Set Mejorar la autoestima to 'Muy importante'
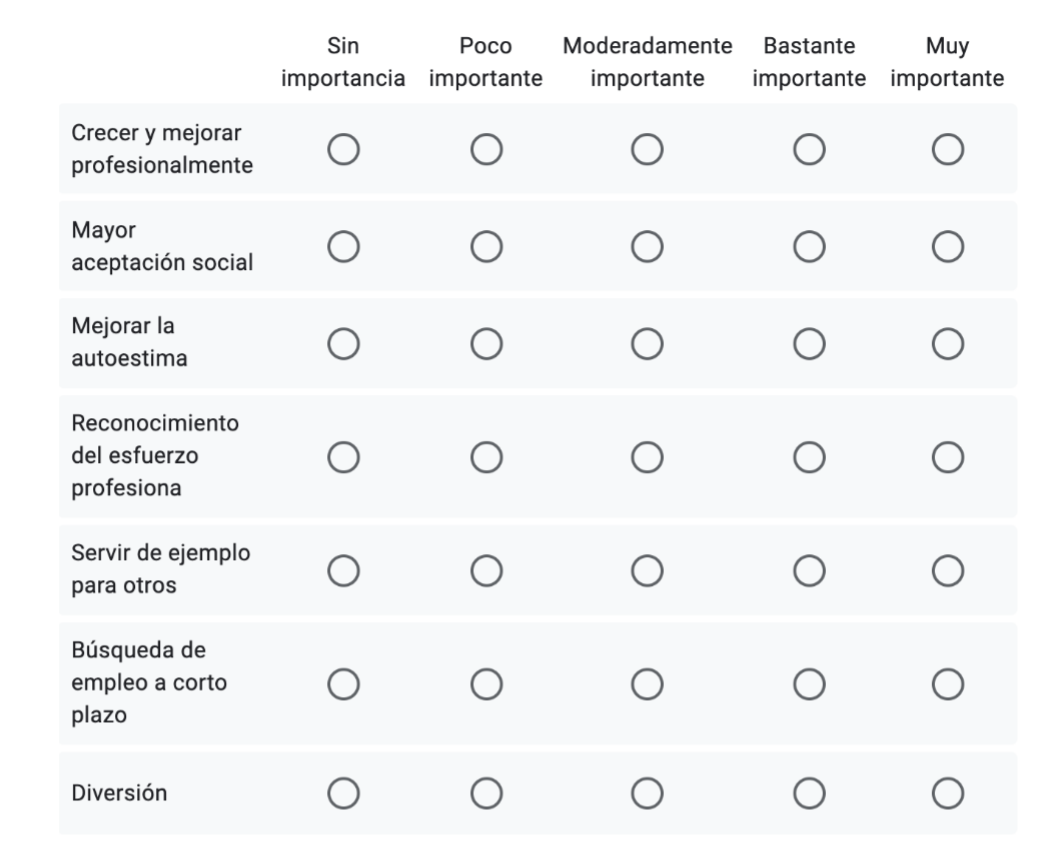Image resolution: width=1058 pixels, height=862 pixels. 946,344
